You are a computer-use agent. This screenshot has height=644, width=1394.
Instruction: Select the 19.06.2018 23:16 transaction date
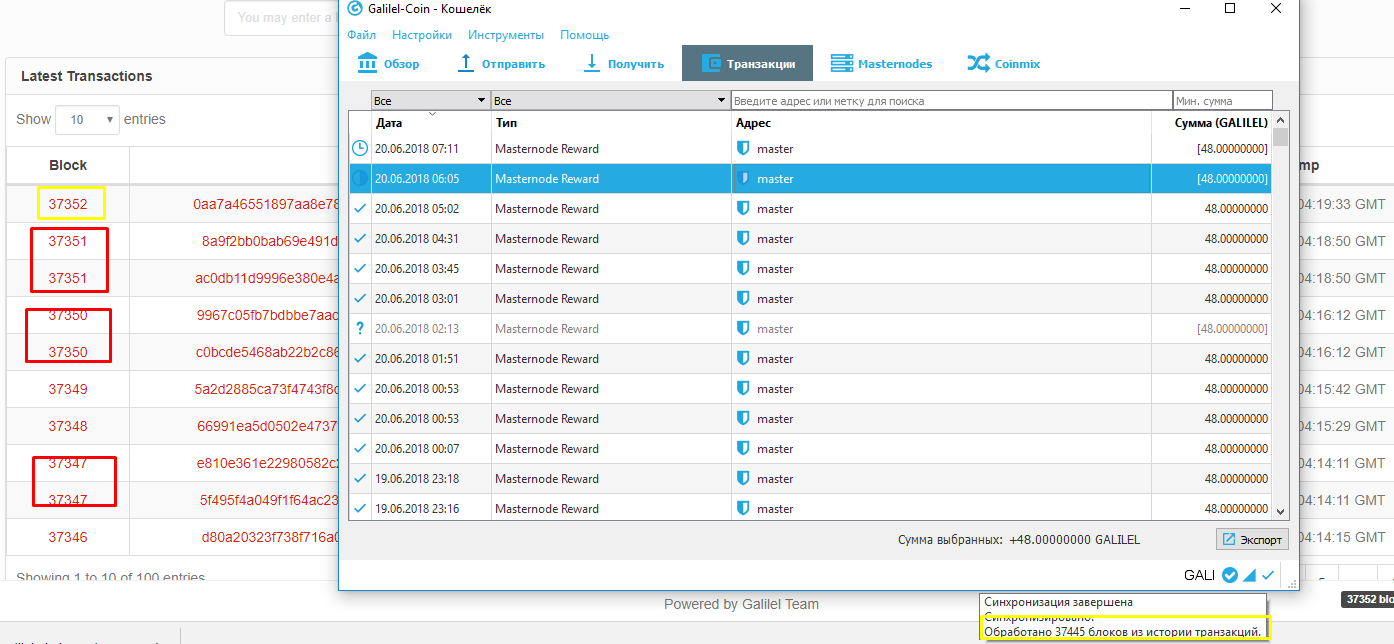(x=416, y=509)
